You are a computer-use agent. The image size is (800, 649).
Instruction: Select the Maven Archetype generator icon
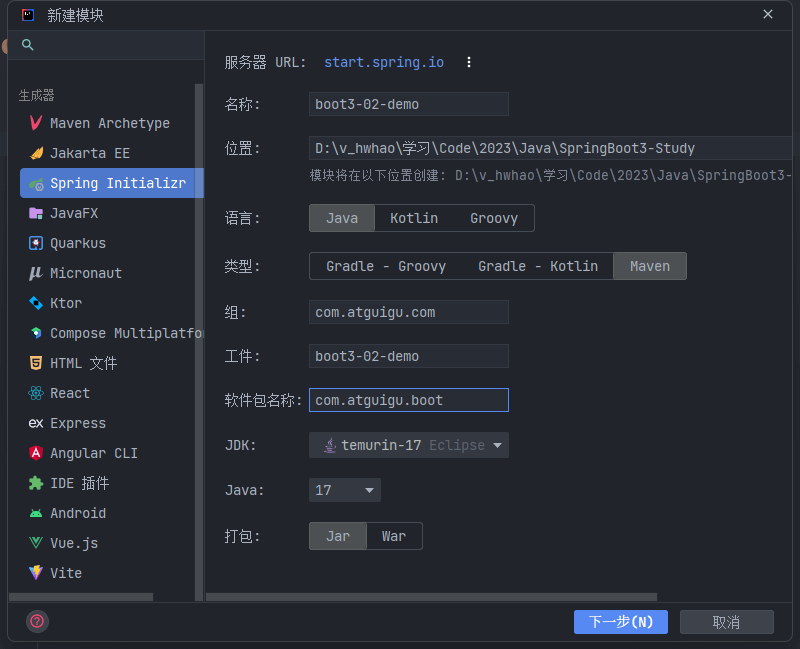coord(36,123)
